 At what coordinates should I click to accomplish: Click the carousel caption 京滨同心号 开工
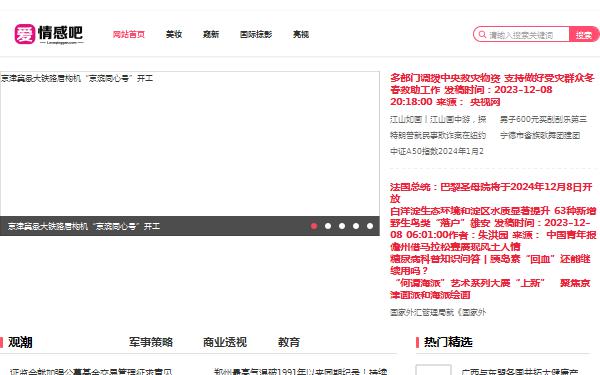pyautogui.click(x=84, y=226)
